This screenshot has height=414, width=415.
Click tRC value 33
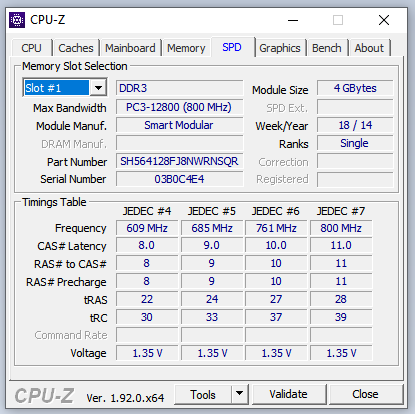click(x=212, y=317)
